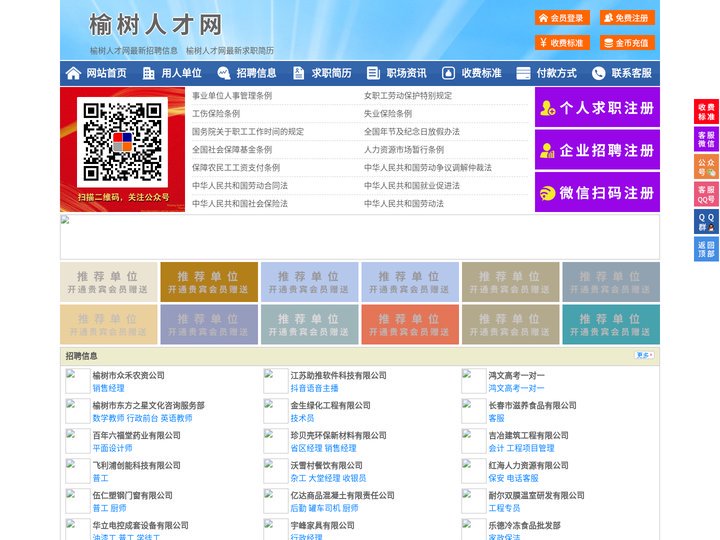Open the orange 公众号 side widget
The height and width of the screenshot is (540, 720).
point(706,167)
